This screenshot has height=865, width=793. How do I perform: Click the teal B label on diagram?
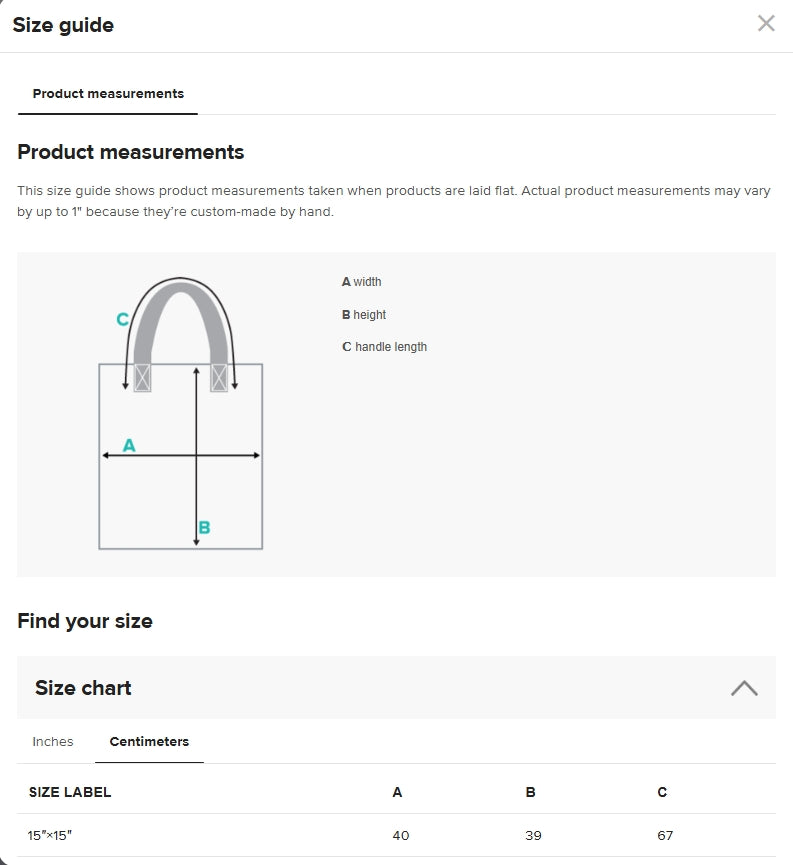(204, 527)
